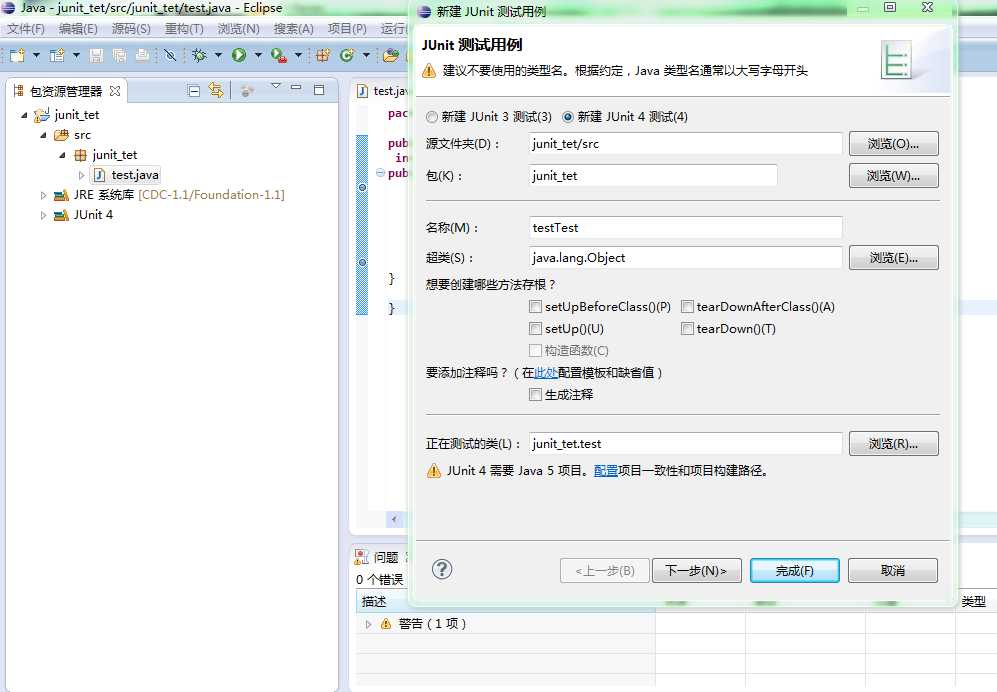Check the tearDownAfterClass() option
Image resolution: width=997 pixels, height=692 pixels.
(687, 307)
